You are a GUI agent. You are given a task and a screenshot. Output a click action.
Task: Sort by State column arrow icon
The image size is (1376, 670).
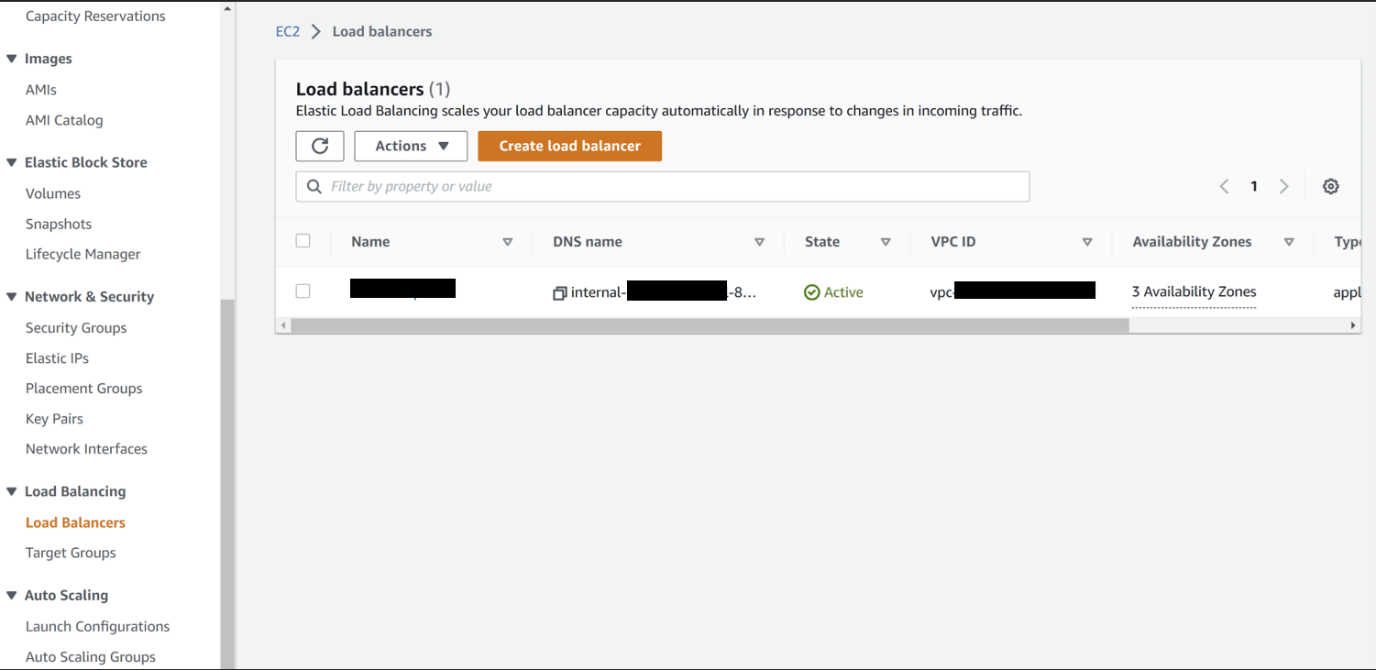pos(885,242)
